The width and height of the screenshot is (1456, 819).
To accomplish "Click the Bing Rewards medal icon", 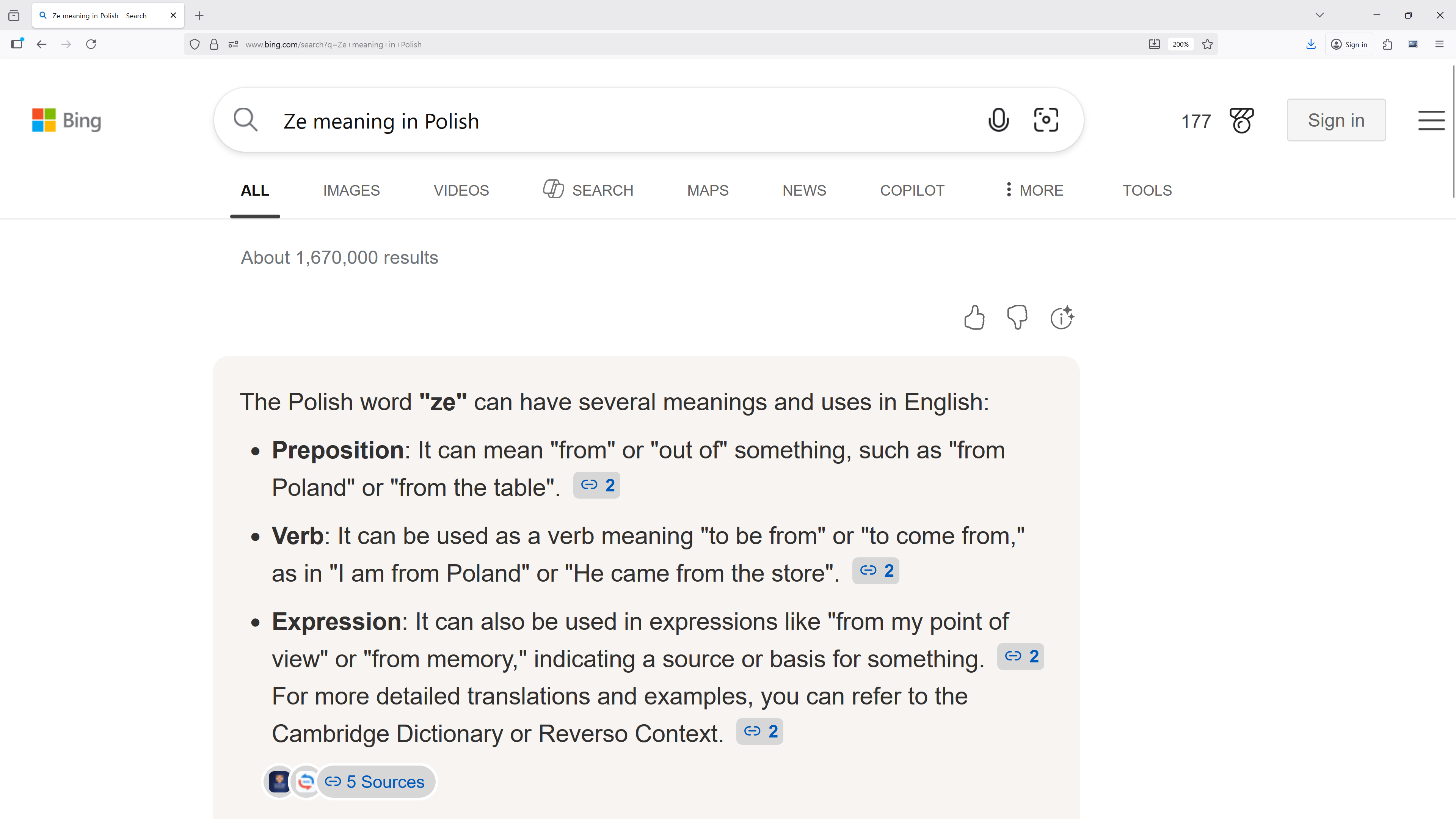I will click(x=1241, y=121).
